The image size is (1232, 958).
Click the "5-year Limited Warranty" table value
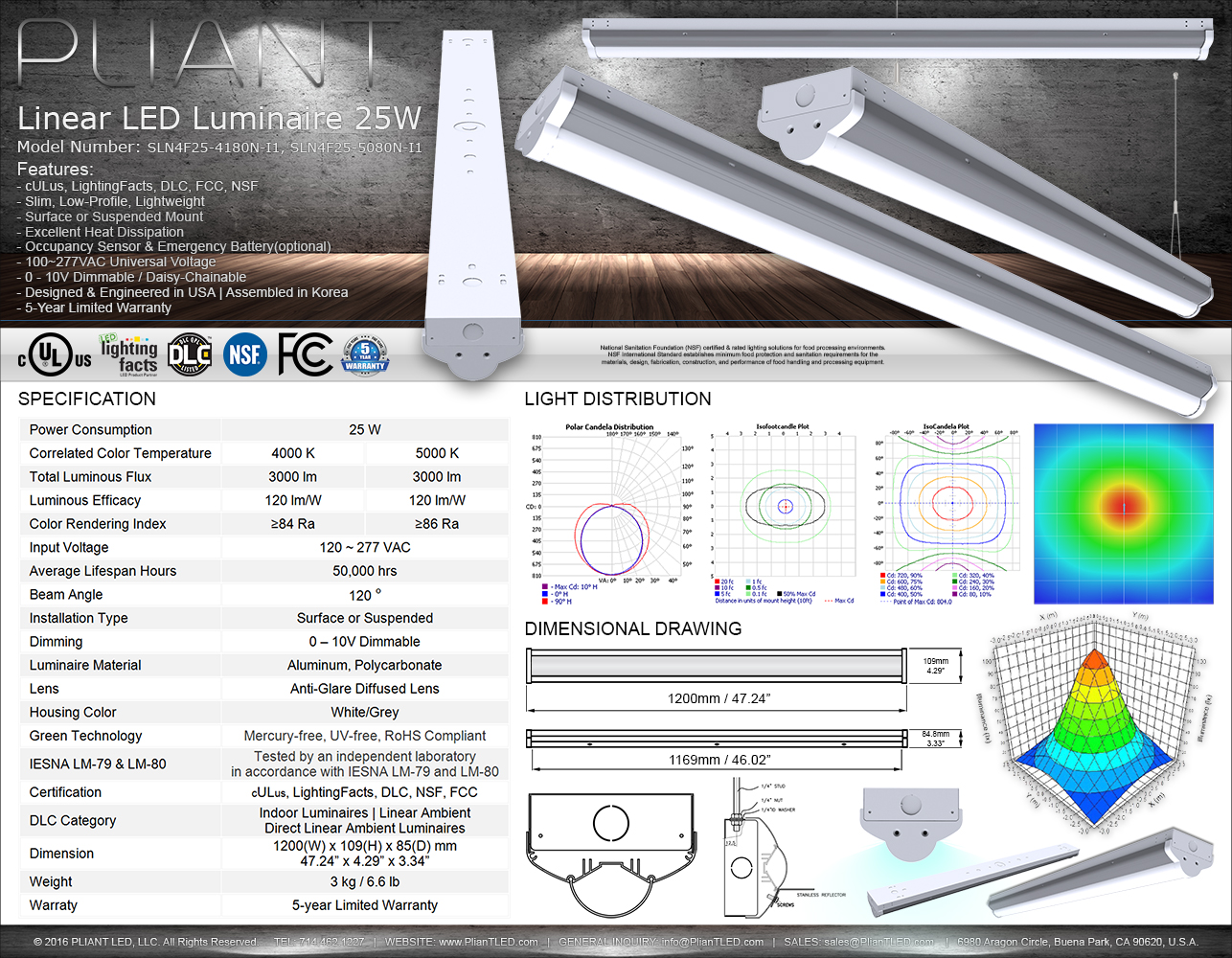point(365,905)
